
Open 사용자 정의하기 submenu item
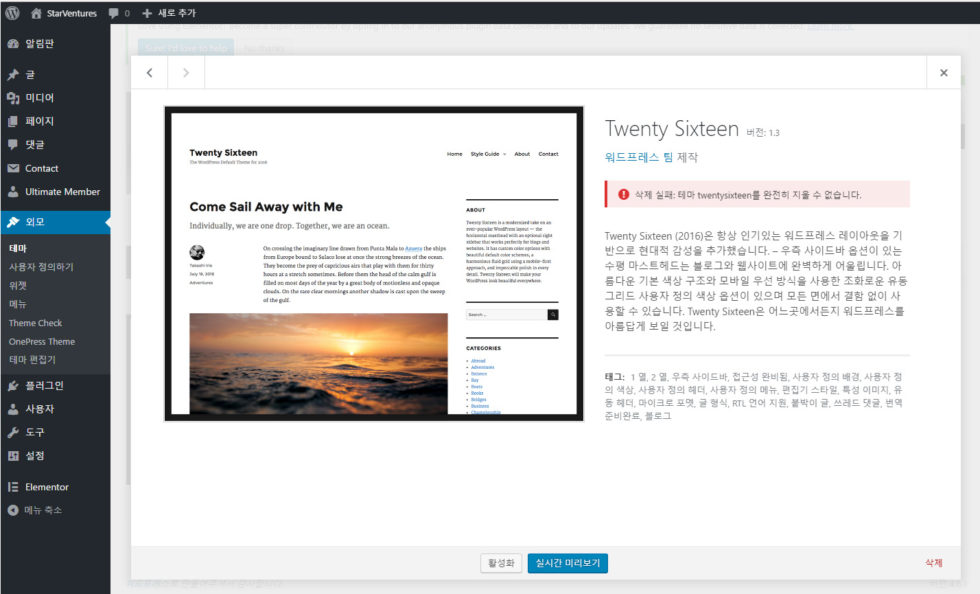pyautogui.click(x=41, y=267)
